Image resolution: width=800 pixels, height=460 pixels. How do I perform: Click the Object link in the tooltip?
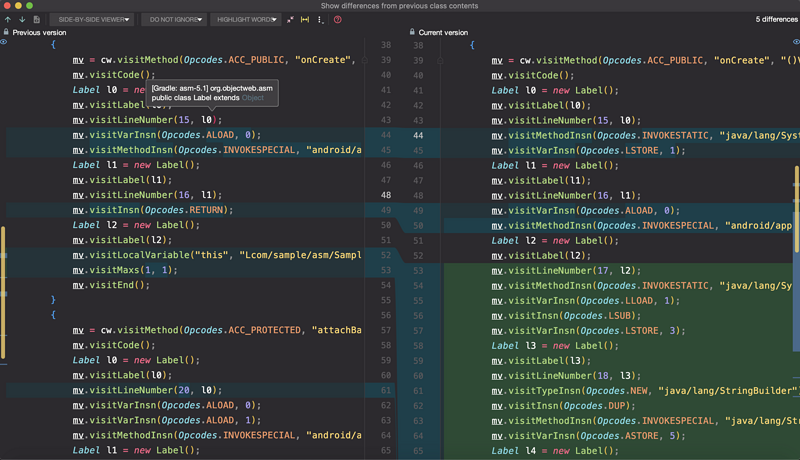[254, 98]
